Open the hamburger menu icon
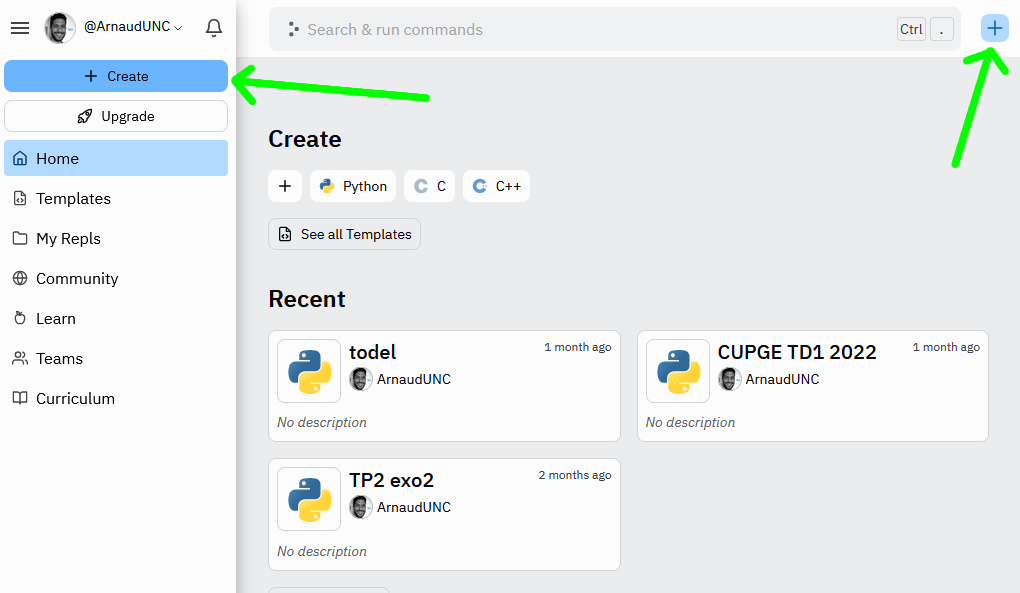 click(x=20, y=28)
